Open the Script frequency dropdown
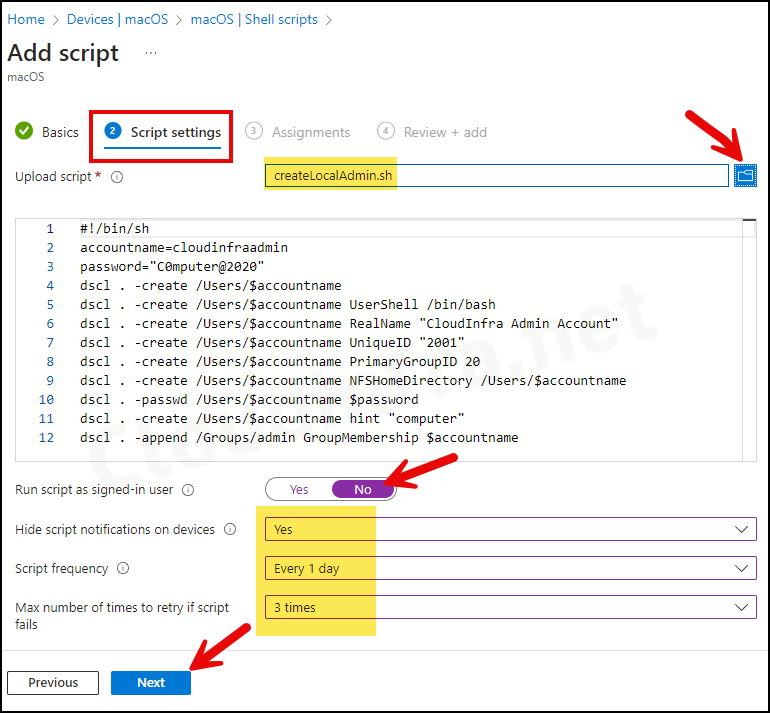This screenshot has width=770, height=713. (511, 568)
